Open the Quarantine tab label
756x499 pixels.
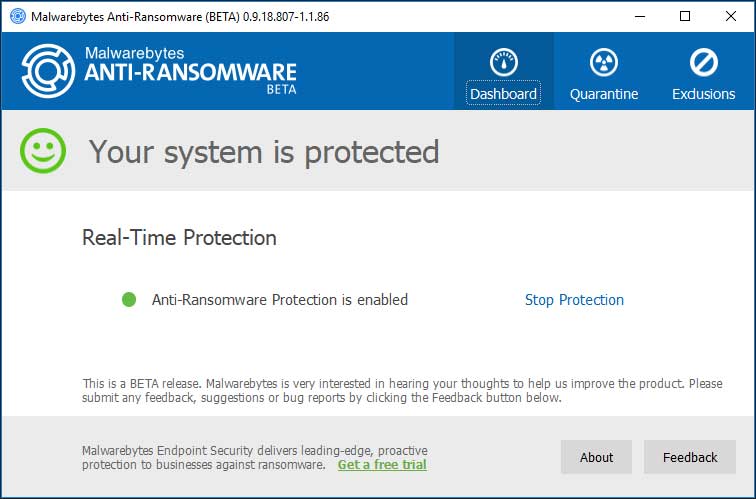(x=604, y=94)
